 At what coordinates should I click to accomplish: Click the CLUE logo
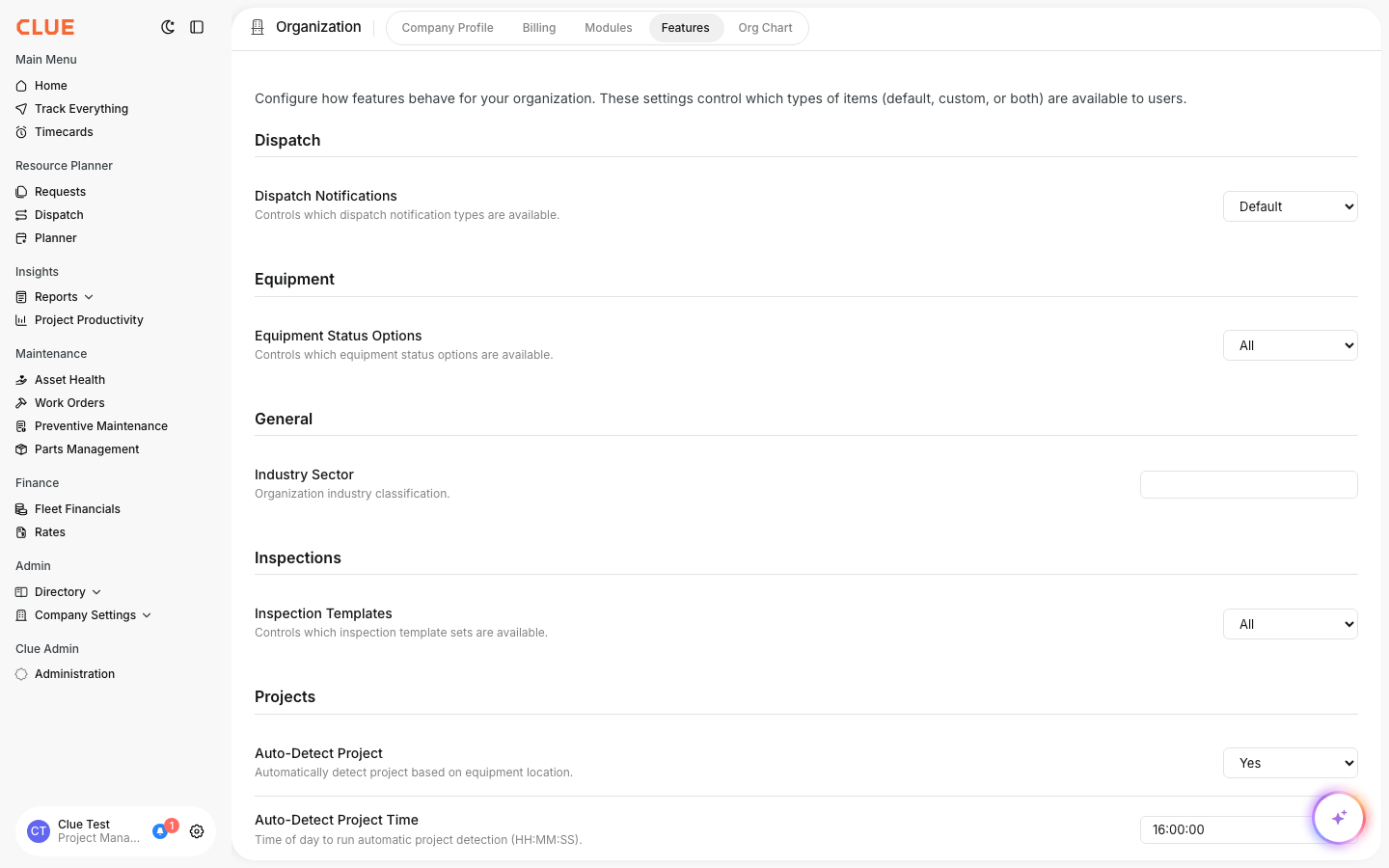(44, 27)
